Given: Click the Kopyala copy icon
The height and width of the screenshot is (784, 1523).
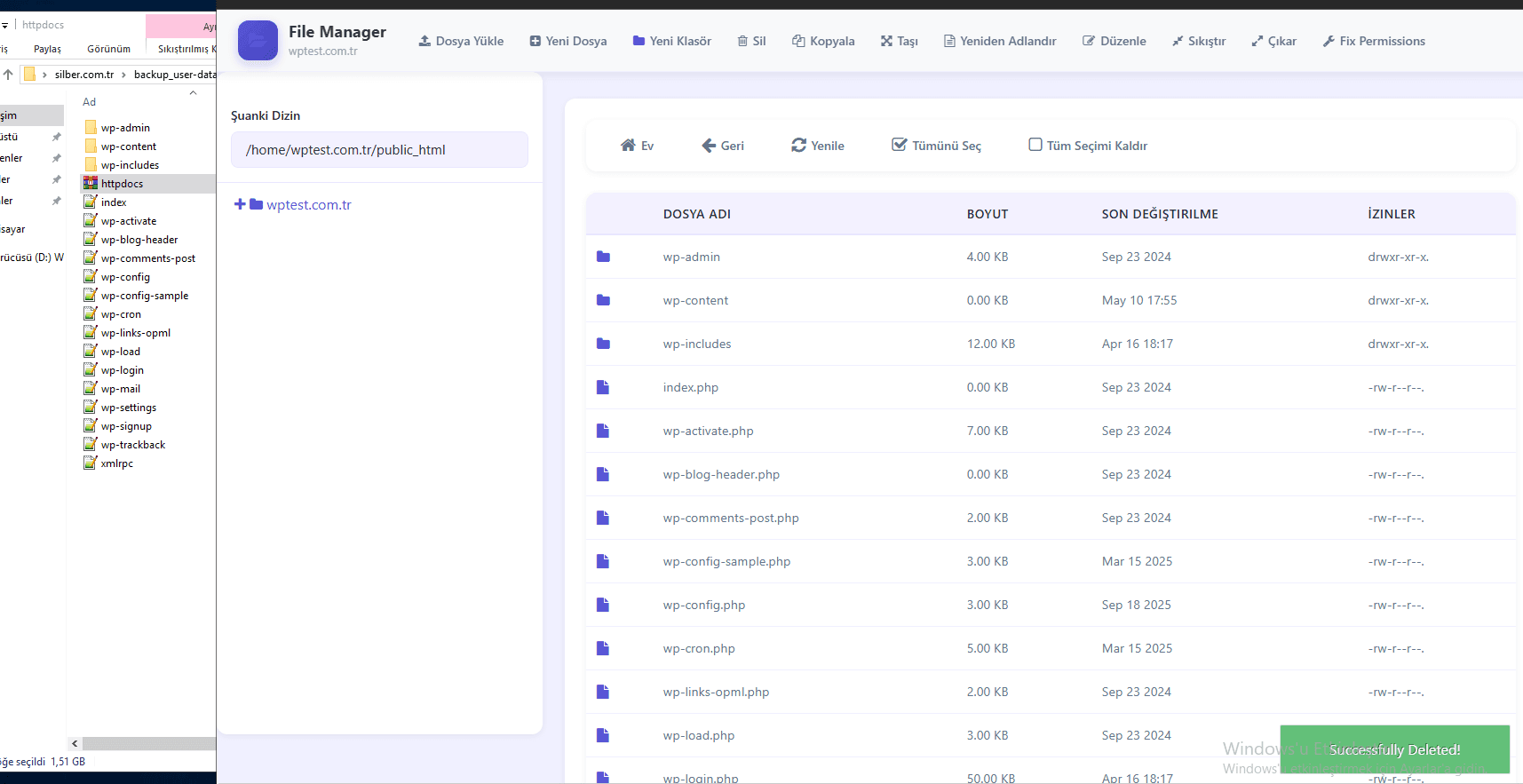Looking at the screenshot, I should pyautogui.click(x=798, y=41).
